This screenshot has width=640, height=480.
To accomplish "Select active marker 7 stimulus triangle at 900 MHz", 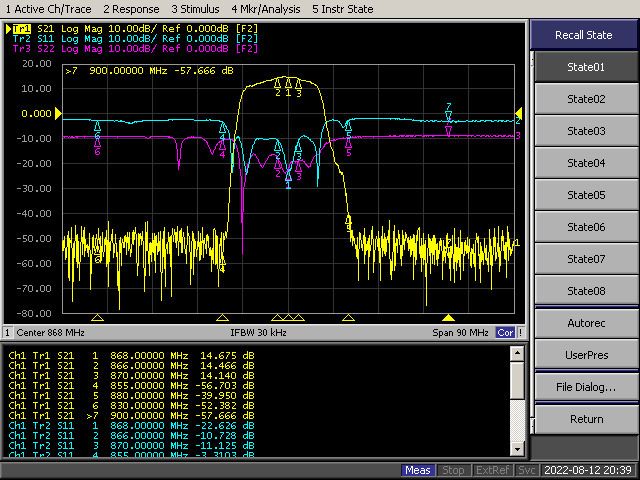I will point(448,318).
